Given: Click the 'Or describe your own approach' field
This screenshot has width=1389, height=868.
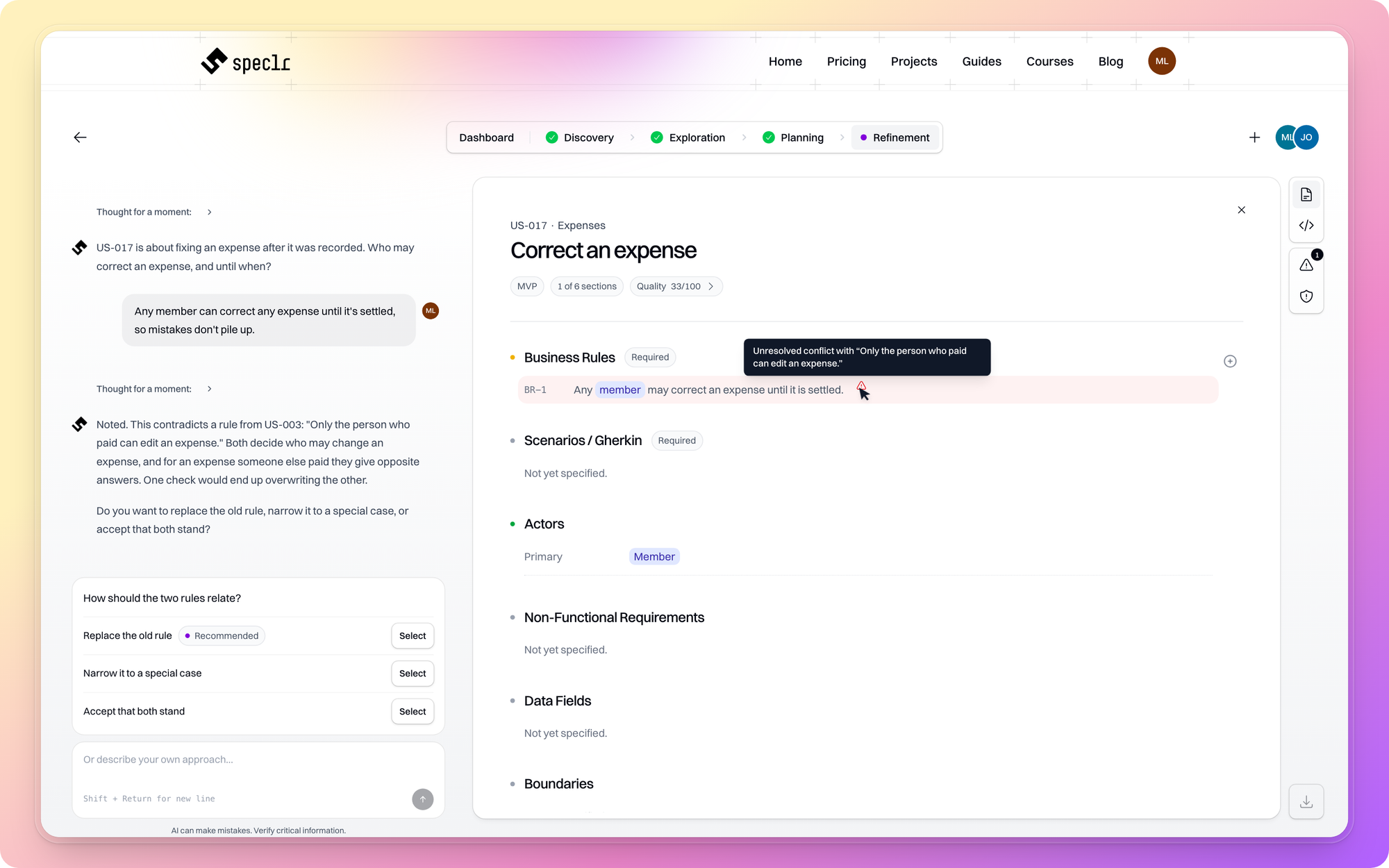Looking at the screenshot, I should (258, 779).
